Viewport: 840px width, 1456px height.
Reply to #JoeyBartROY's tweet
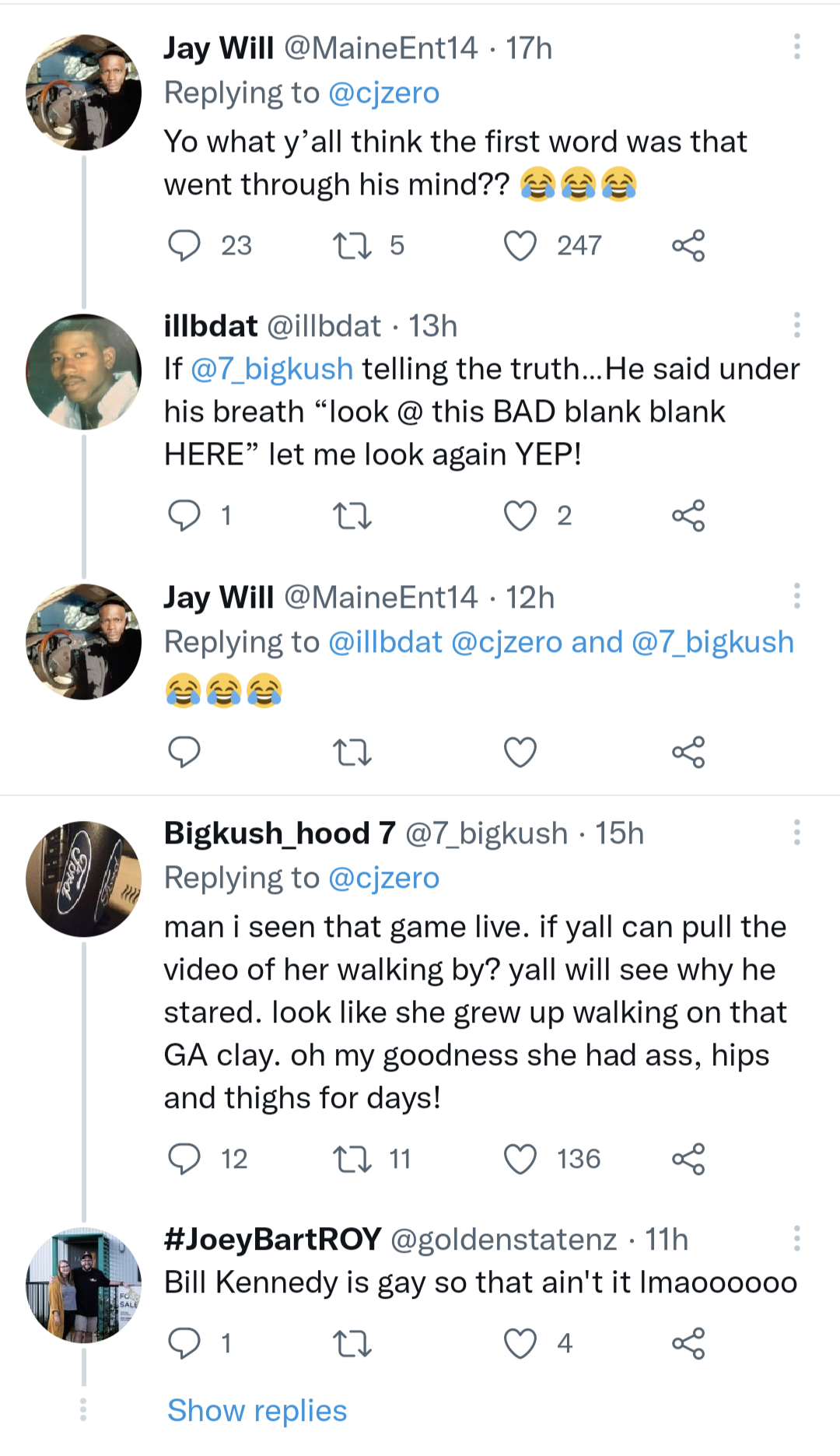[x=184, y=1344]
